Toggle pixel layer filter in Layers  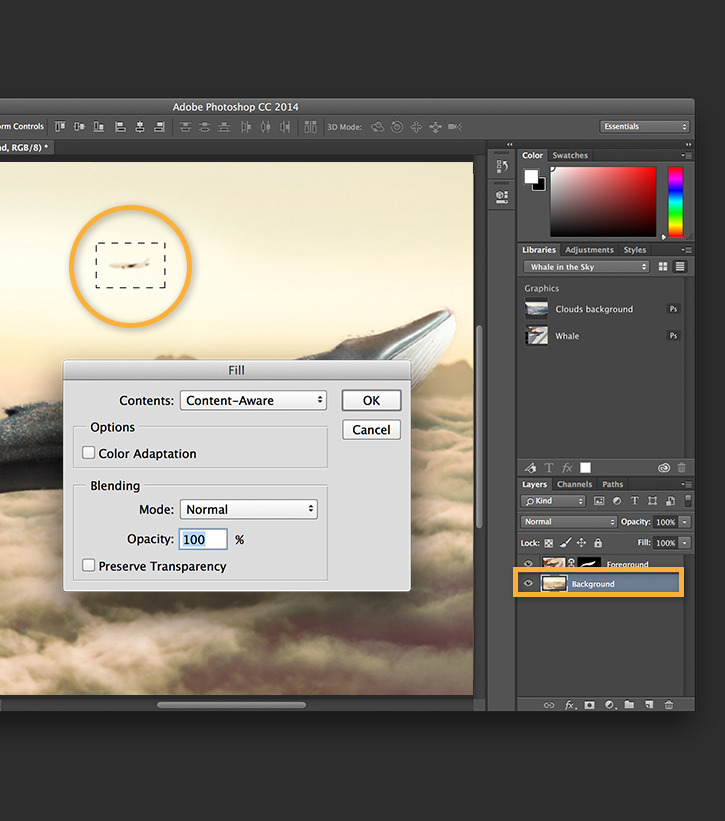tap(599, 501)
